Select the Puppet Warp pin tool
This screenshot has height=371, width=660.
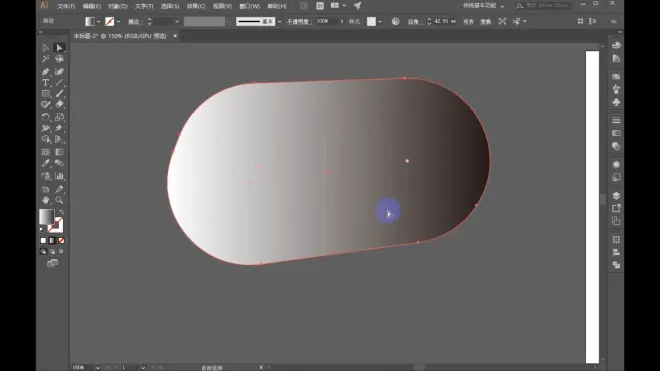[x=59, y=128]
